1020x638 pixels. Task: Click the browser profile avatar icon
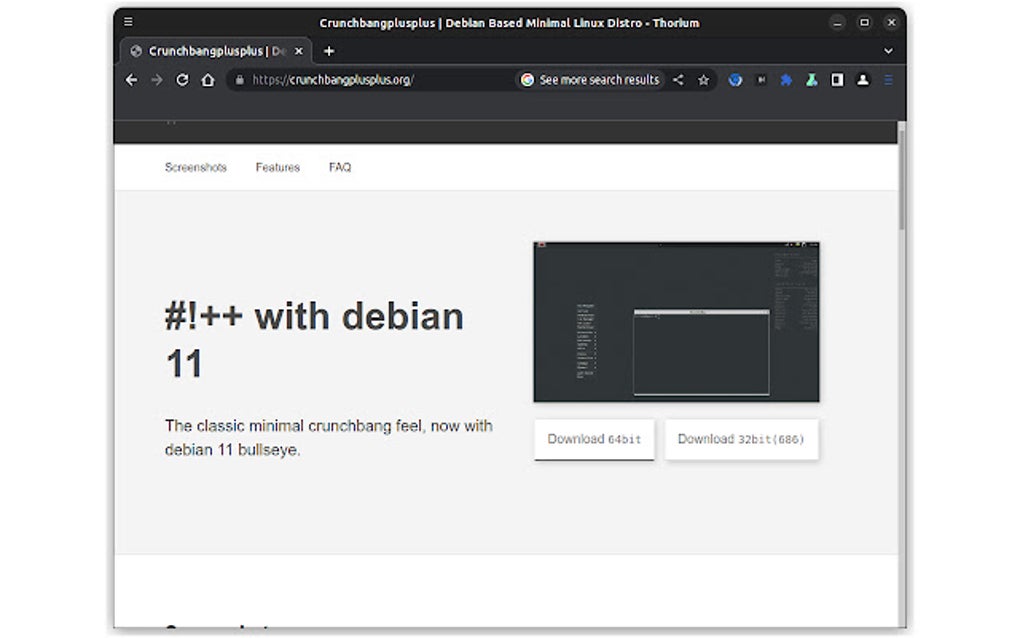coord(862,80)
